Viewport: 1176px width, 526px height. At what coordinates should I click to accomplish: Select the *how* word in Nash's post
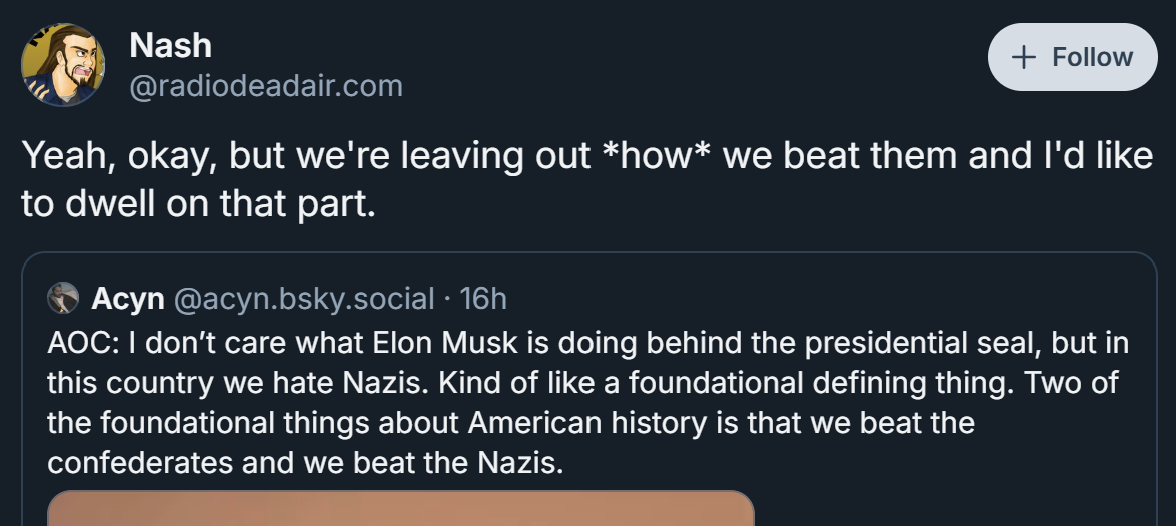pyautogui.click(x=656, y=155)
